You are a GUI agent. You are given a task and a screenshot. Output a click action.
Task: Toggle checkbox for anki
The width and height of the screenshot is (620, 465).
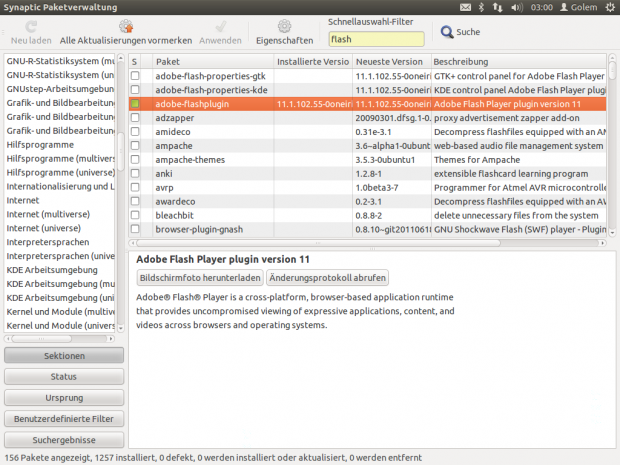[x=135, y=173]
